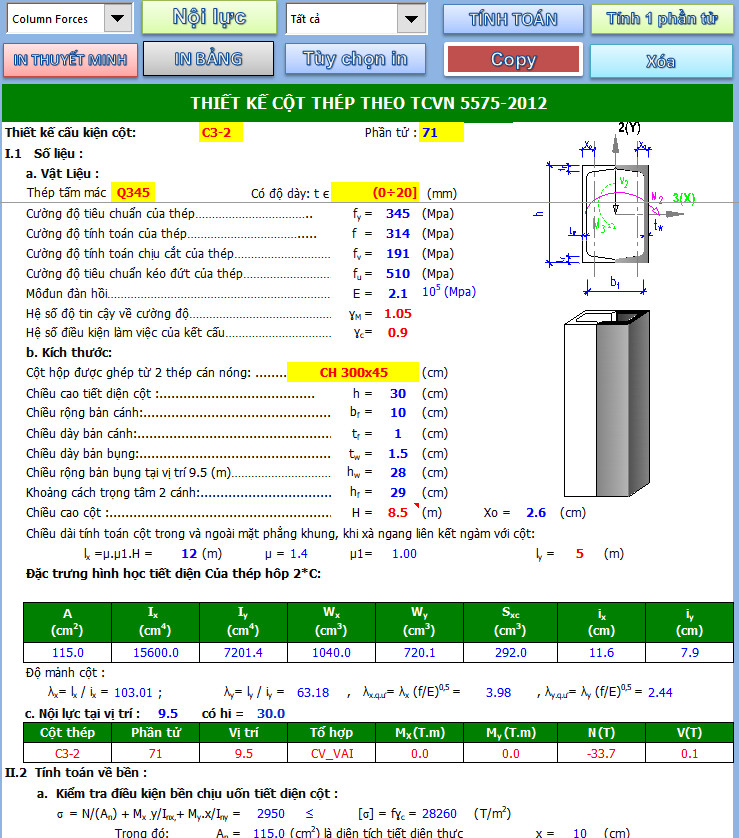Viewport: 739px width, 838px height.
Task: Select Wy cell '720.1'
Action: (419, 653)
